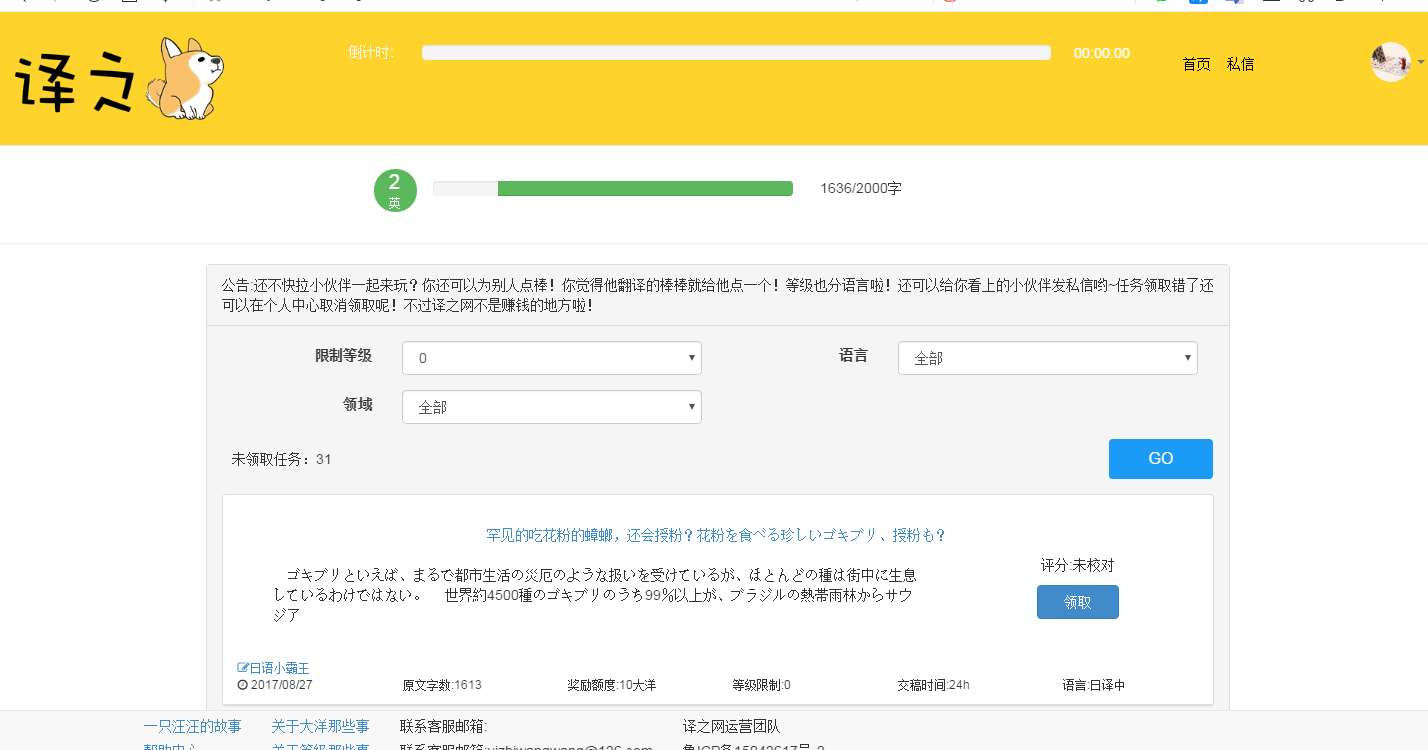Open the 日语小霸王 author link

[x=279, y=668]
